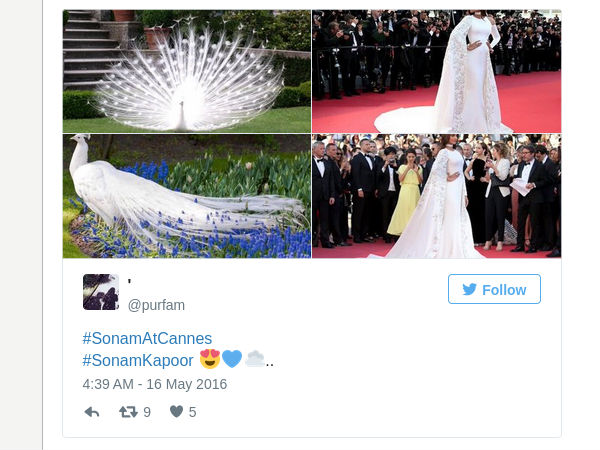The height and width of the screenshot is (450, 600).
Task: Open the top red carpet white gown photo
Action: (x=437, y=71)
